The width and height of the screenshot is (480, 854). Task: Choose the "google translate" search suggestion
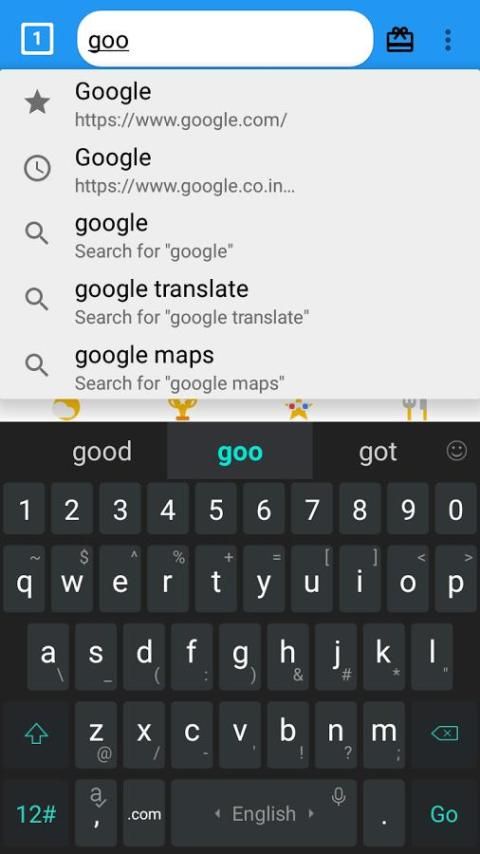[x=240, y=302]
